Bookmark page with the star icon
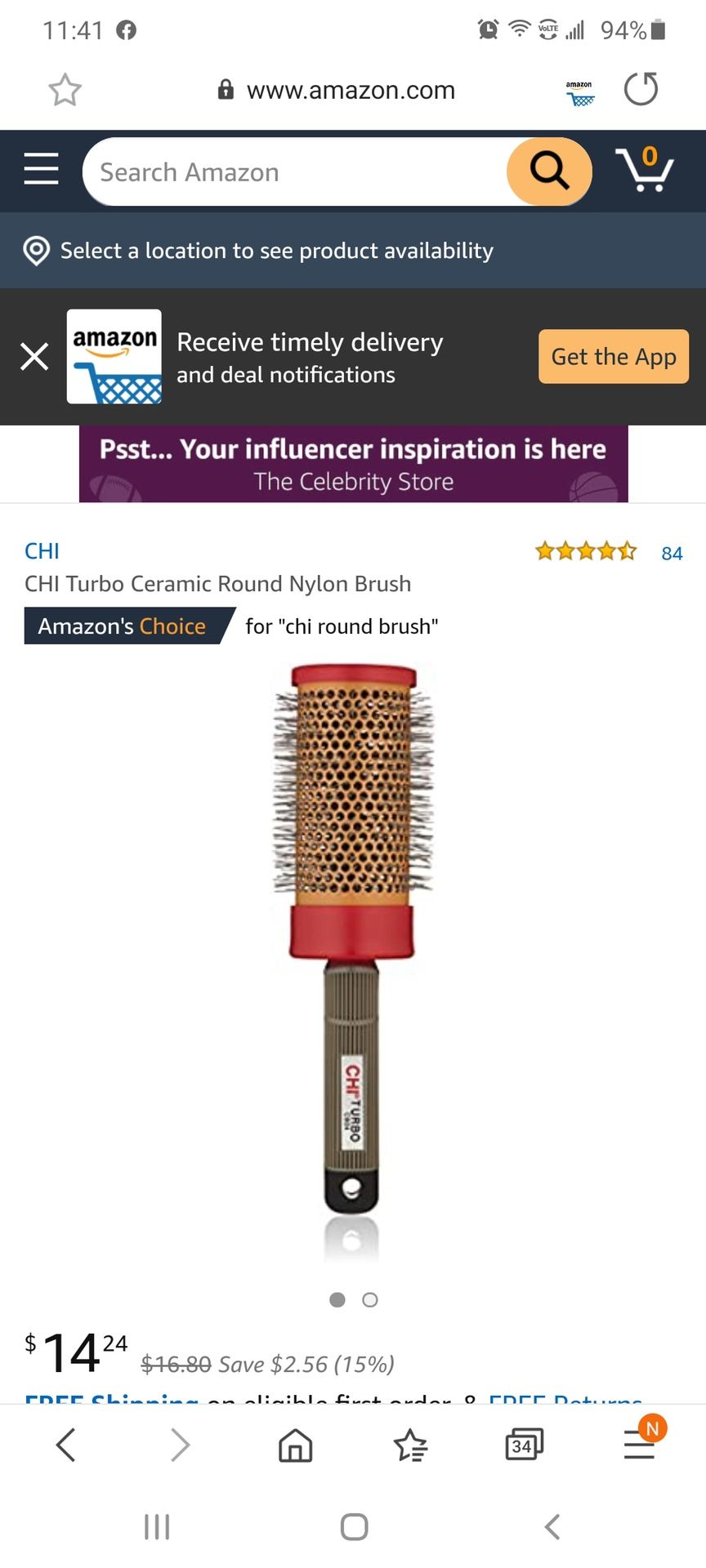The width and height of the screenshot is (706, 1568). (65, 90)
